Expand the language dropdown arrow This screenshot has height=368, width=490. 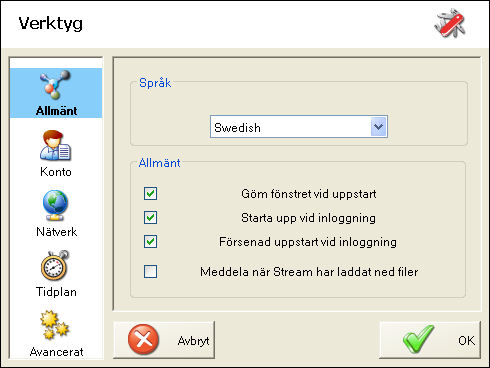coord(378,127)
